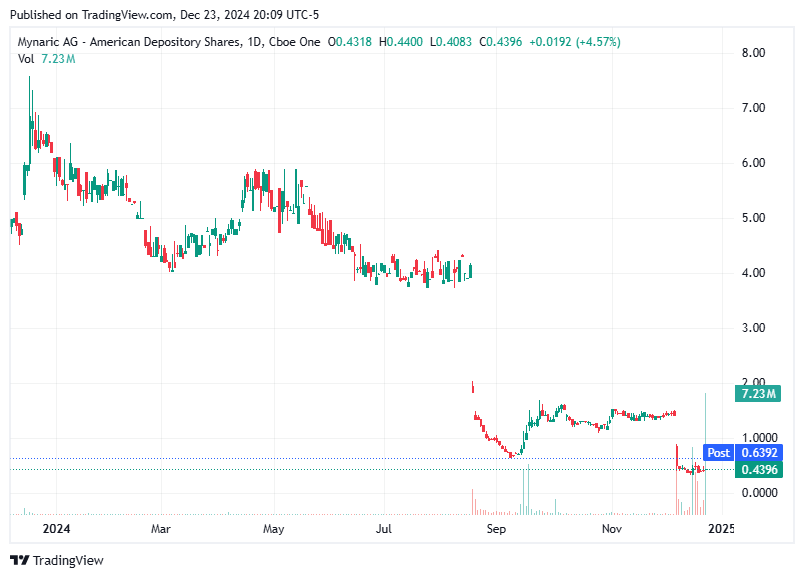Viewport: 804px width, 578px height.
Task: Click the tallest green volume bar in December
Action: point(706,454)
